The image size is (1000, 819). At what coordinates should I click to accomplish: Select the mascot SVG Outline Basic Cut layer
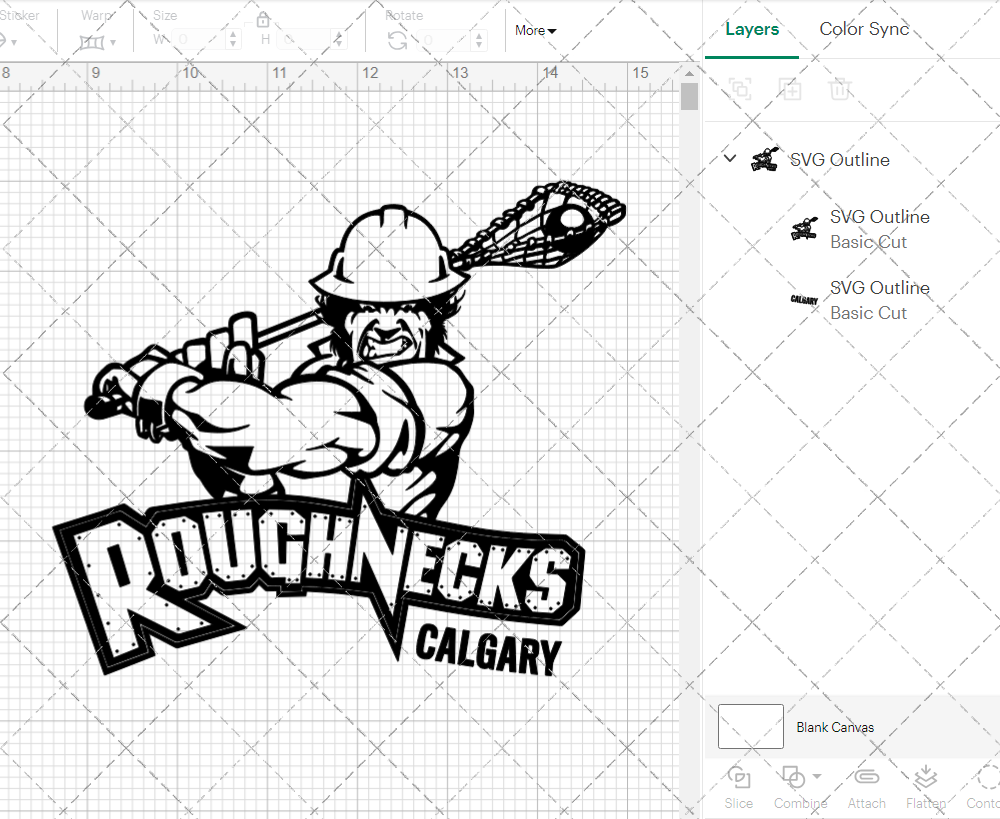point(880,228)
